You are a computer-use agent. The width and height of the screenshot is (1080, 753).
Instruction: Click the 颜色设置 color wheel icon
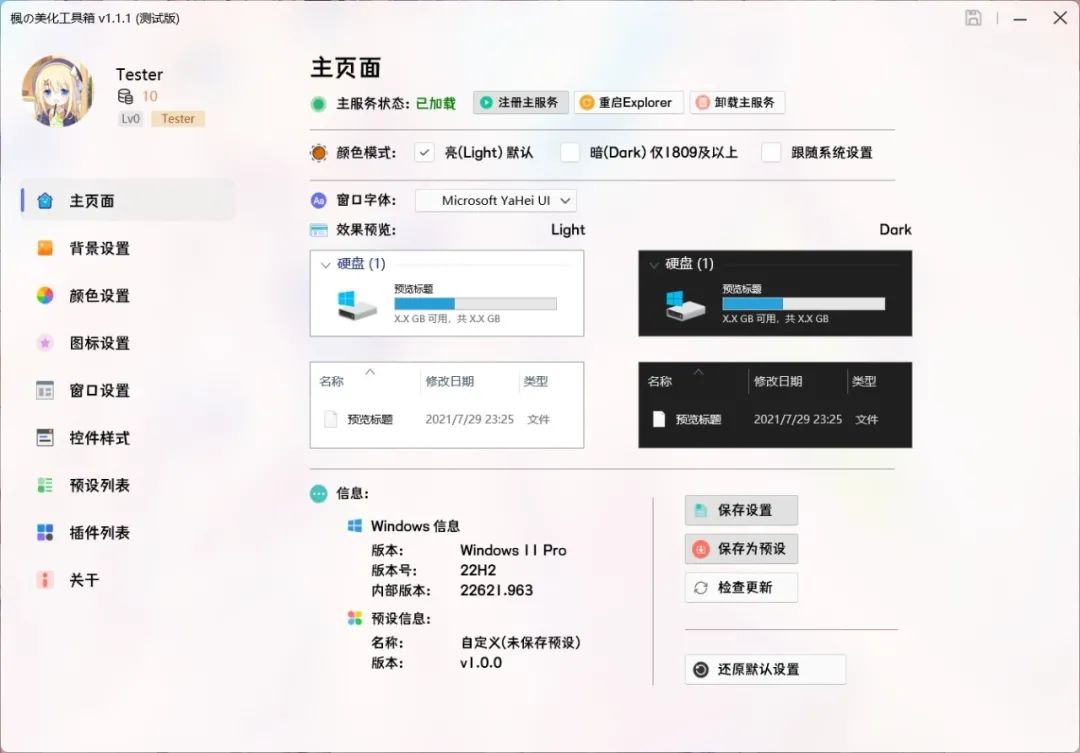(x=45, y=295)
